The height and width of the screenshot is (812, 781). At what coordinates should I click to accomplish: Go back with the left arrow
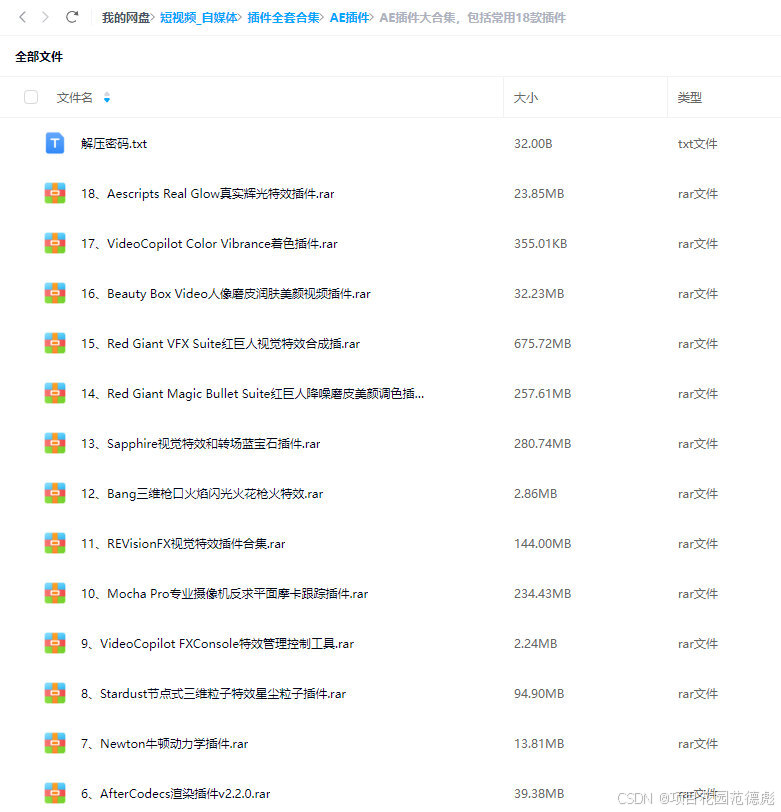pyautogui.click(x=22, y=17)
